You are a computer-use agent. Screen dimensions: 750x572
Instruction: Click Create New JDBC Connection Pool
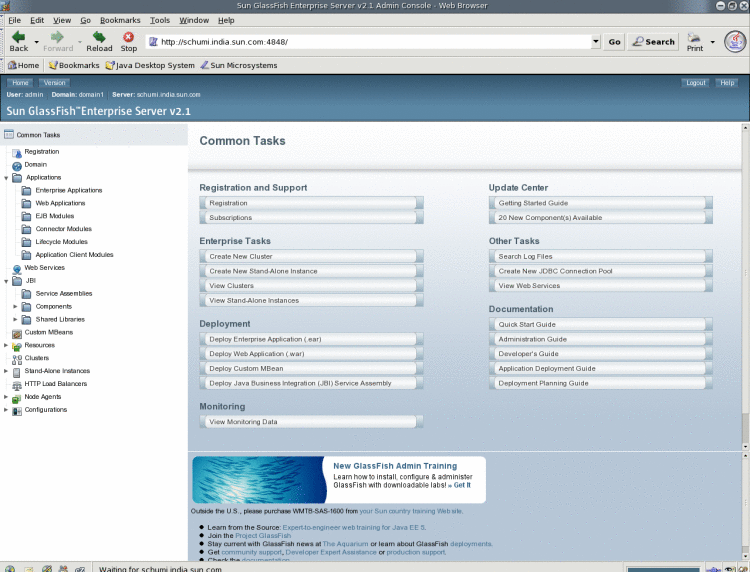click(601, 271)
